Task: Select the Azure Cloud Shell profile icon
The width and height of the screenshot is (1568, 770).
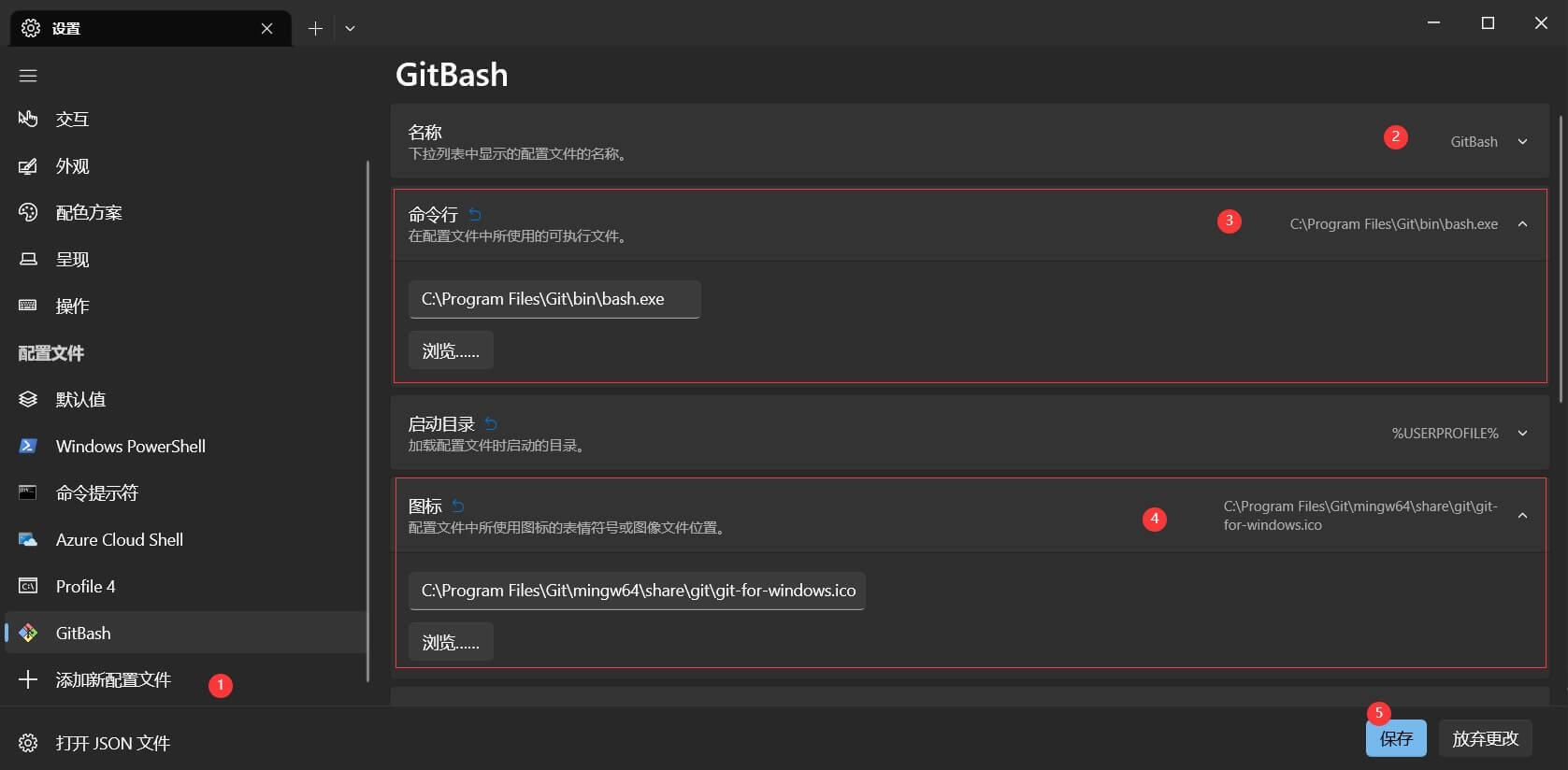Action: pos(28,540)
